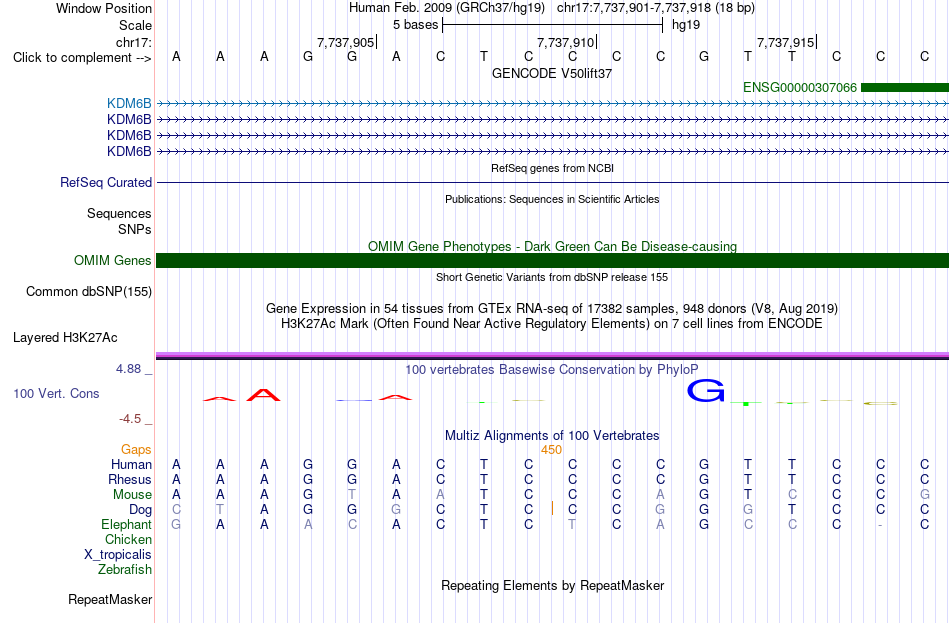Image resolution: width=950 pixels, height=623 pixels.
Task: Click the orange Gaps label
Action: [136, 450]
